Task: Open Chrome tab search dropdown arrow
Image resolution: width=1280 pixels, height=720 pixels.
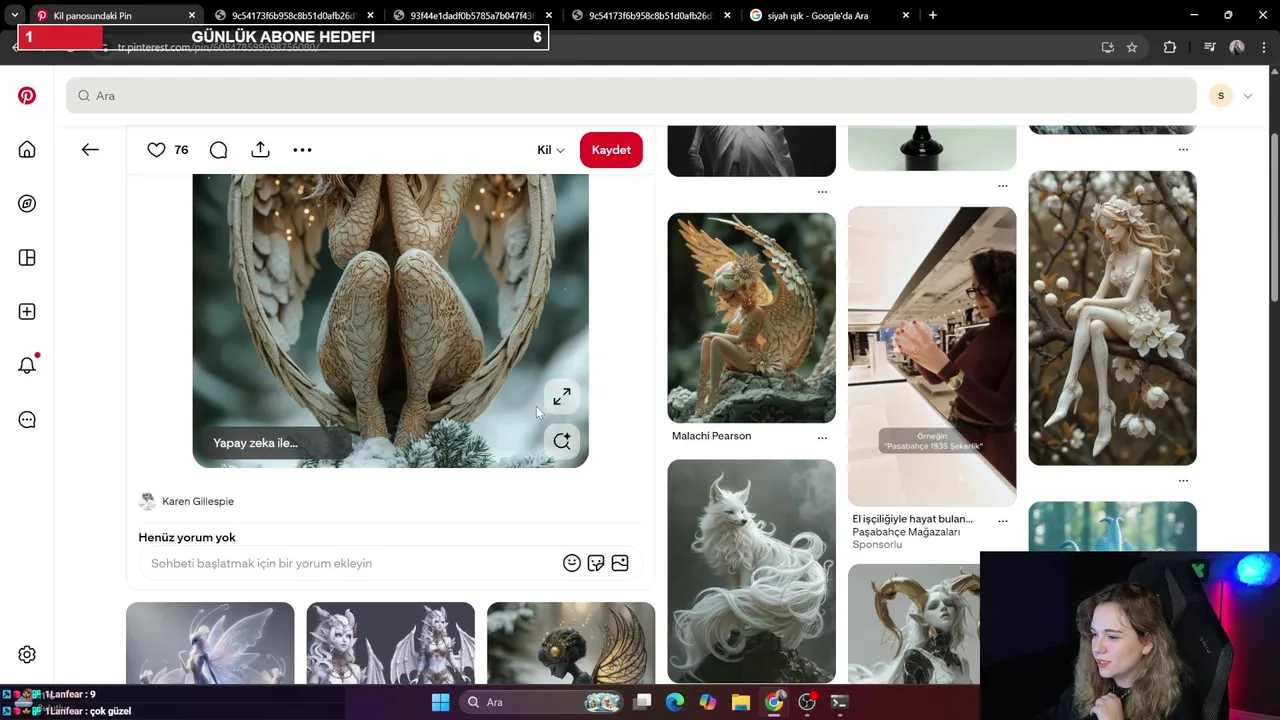Action: click(x=15, y=15)
